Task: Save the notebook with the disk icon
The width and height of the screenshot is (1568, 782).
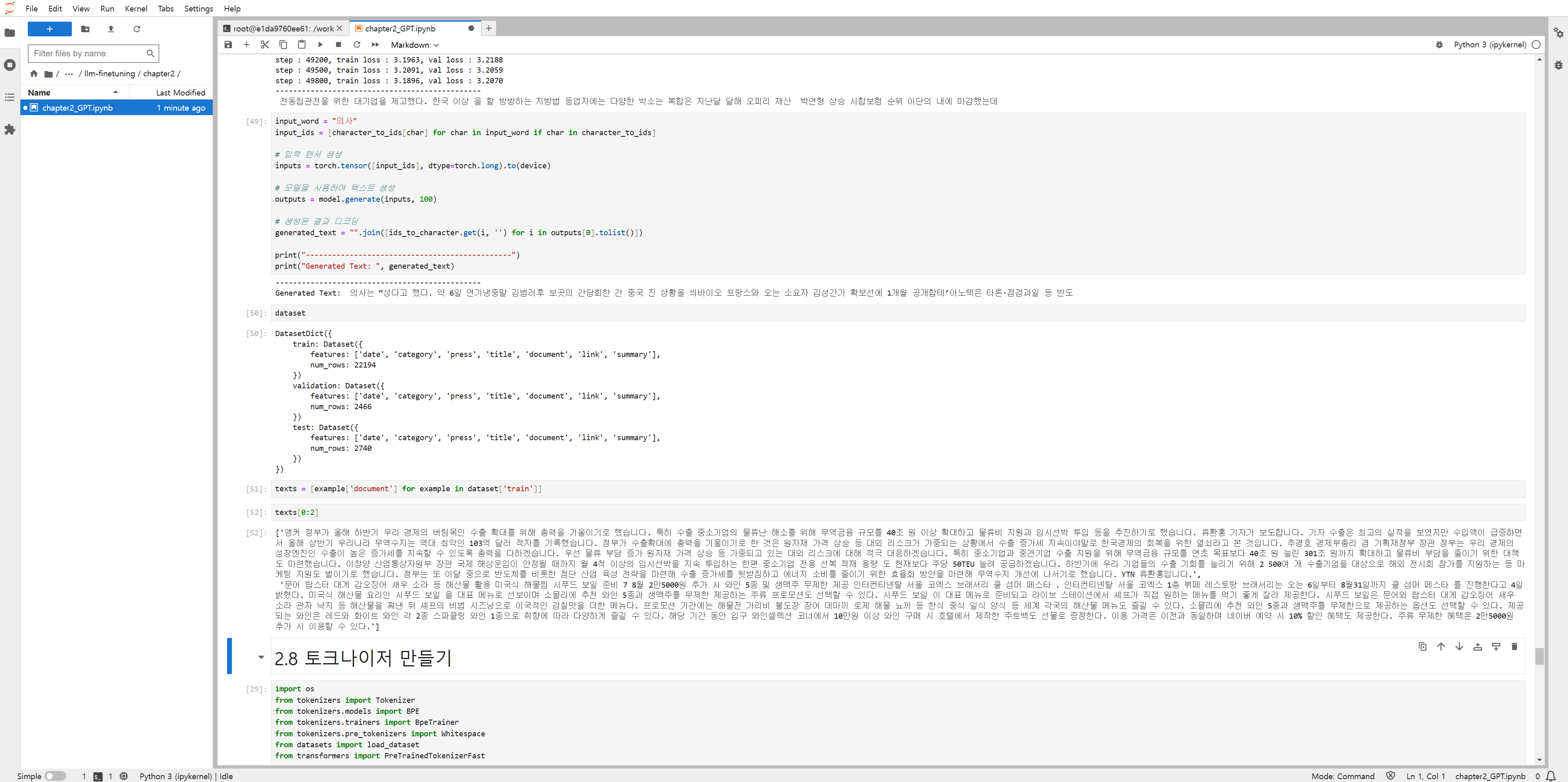Action: (x=228, y=45)
